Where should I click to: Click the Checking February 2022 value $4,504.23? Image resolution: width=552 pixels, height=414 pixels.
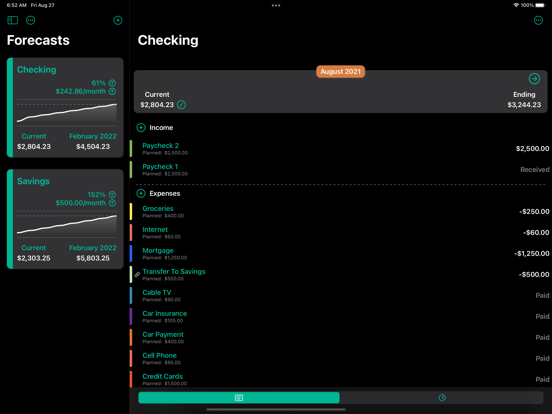(x=93, y=146)
